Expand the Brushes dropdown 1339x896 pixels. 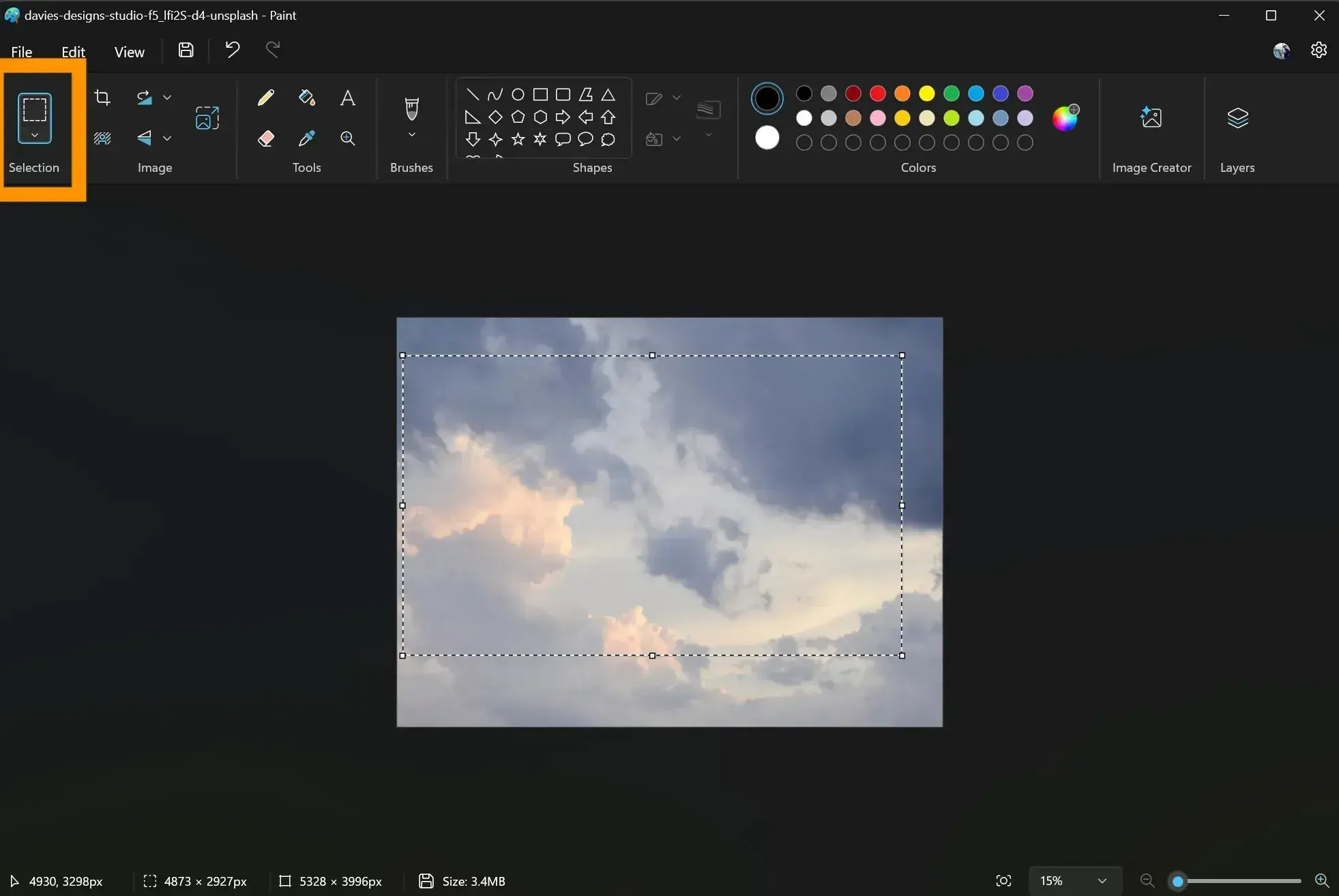[x=411, y=135]
